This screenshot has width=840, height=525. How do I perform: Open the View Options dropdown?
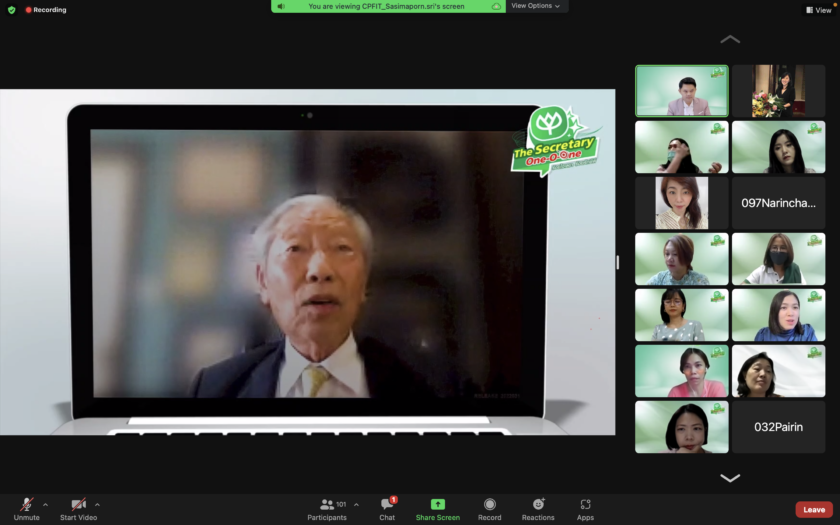537,6
